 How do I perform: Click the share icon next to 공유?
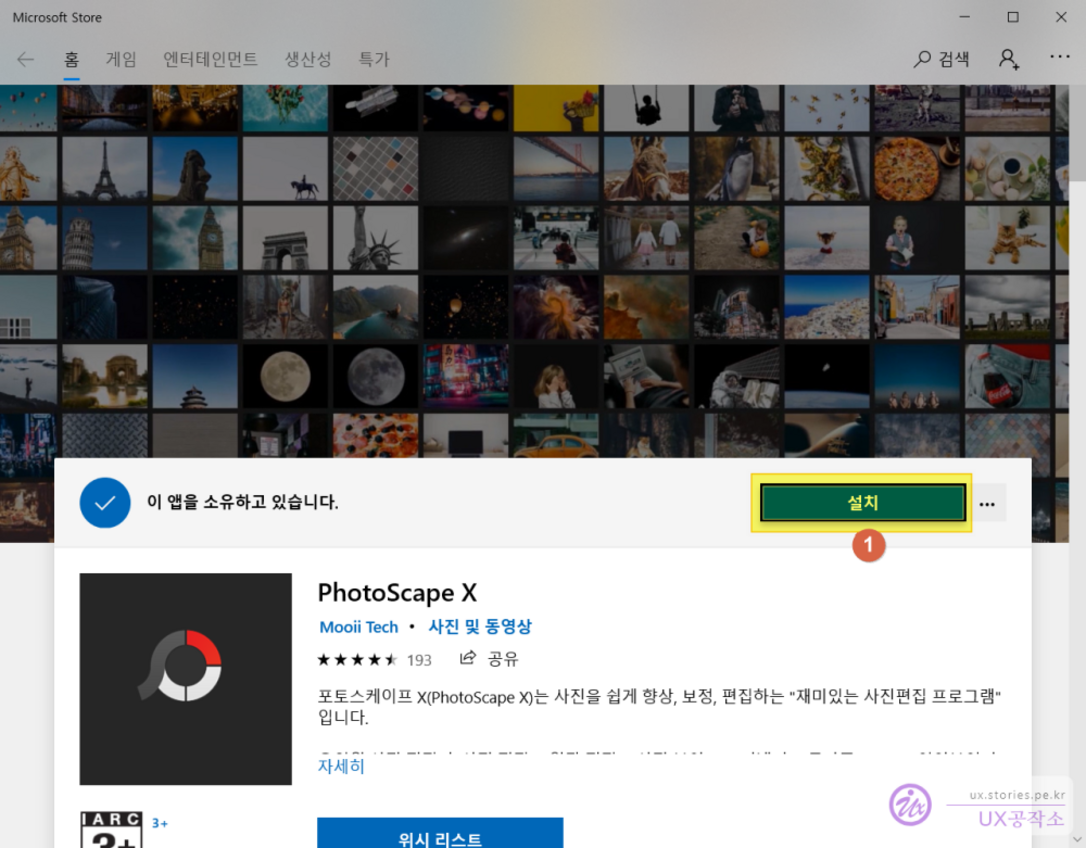tap(467, 658)
